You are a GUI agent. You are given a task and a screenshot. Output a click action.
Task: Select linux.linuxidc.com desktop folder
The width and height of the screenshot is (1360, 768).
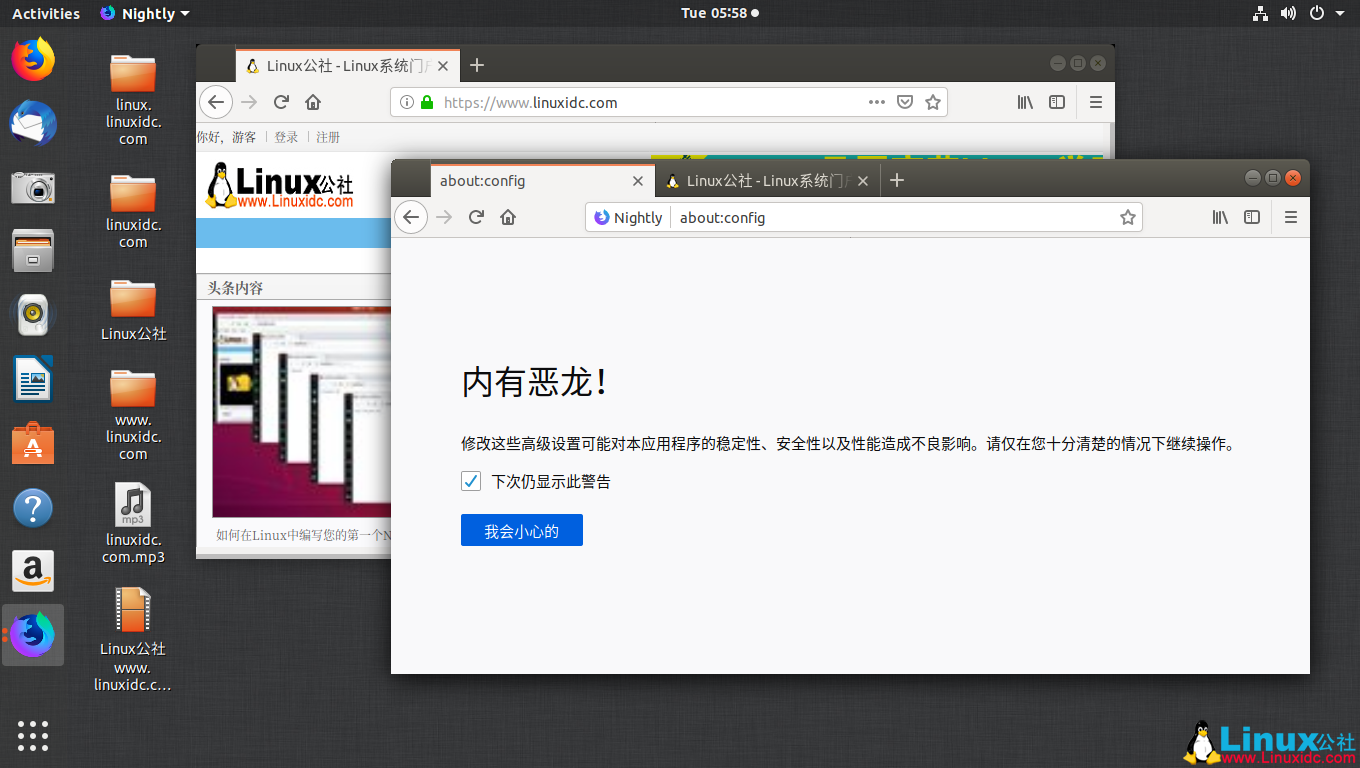tap(133, 99)
